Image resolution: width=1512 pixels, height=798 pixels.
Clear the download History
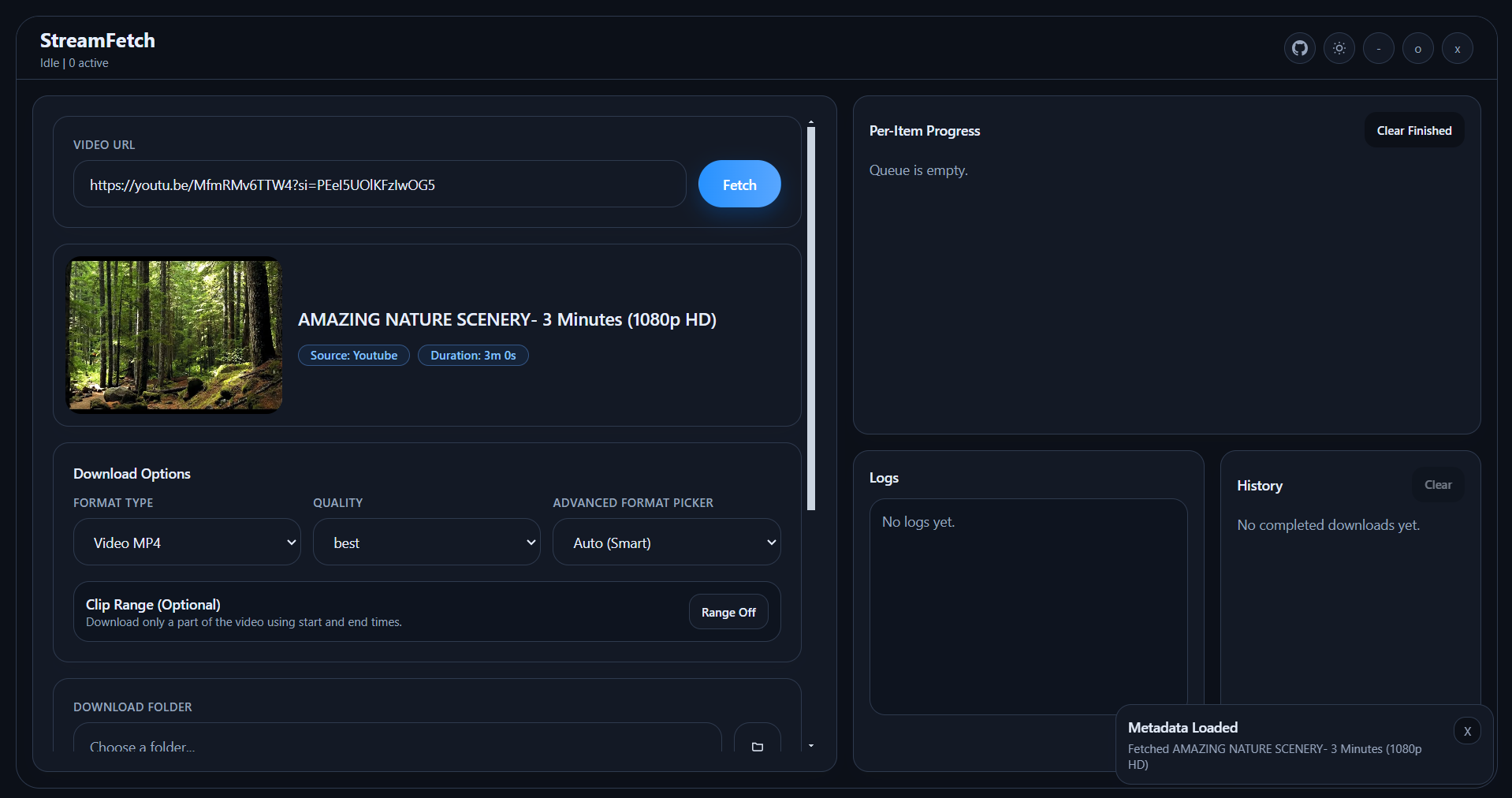pos(1437,485)
